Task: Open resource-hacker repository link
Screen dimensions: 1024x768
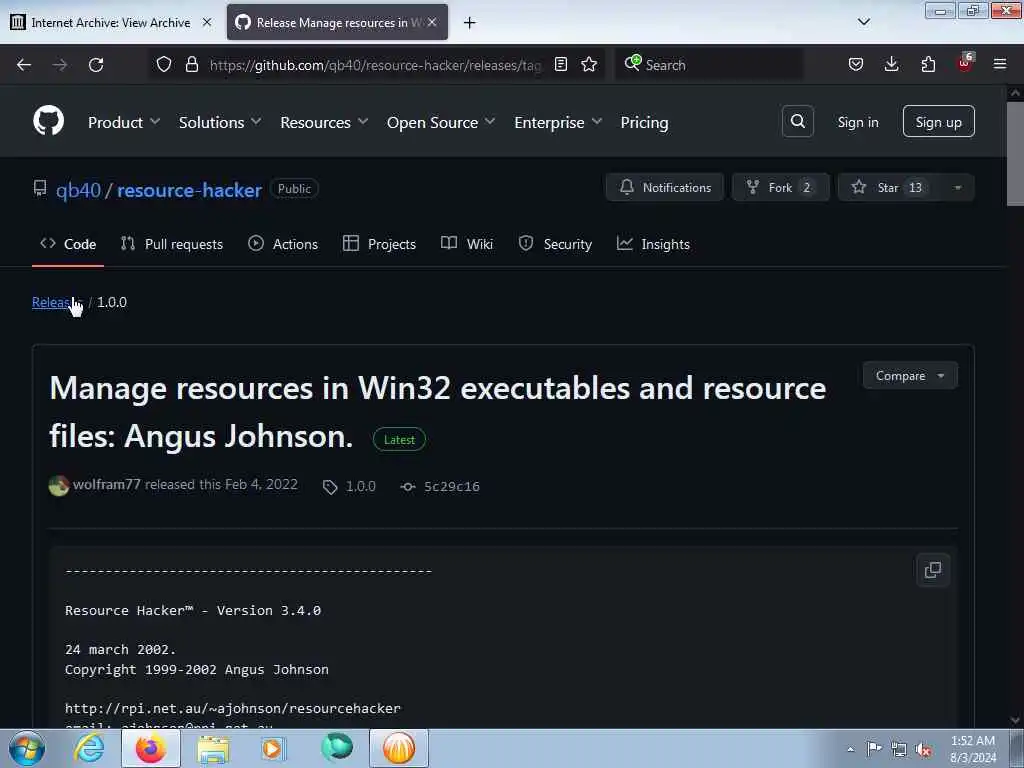Action: coord(189,190)
